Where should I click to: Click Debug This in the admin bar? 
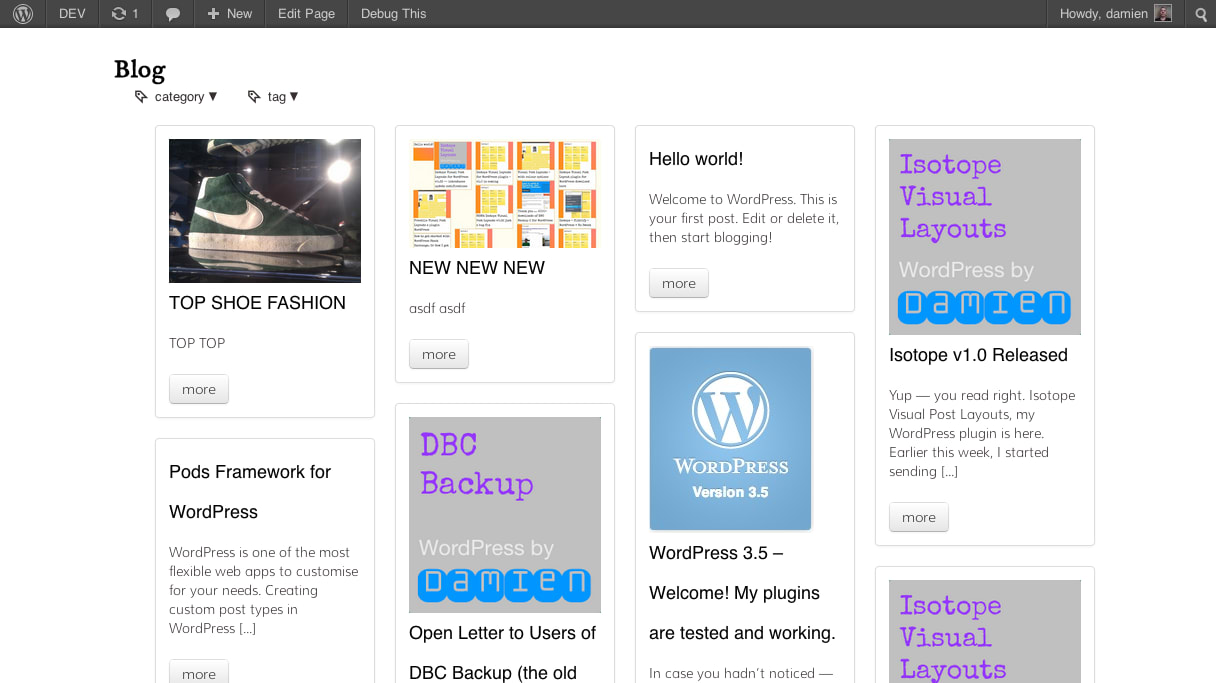coord(392,13)
